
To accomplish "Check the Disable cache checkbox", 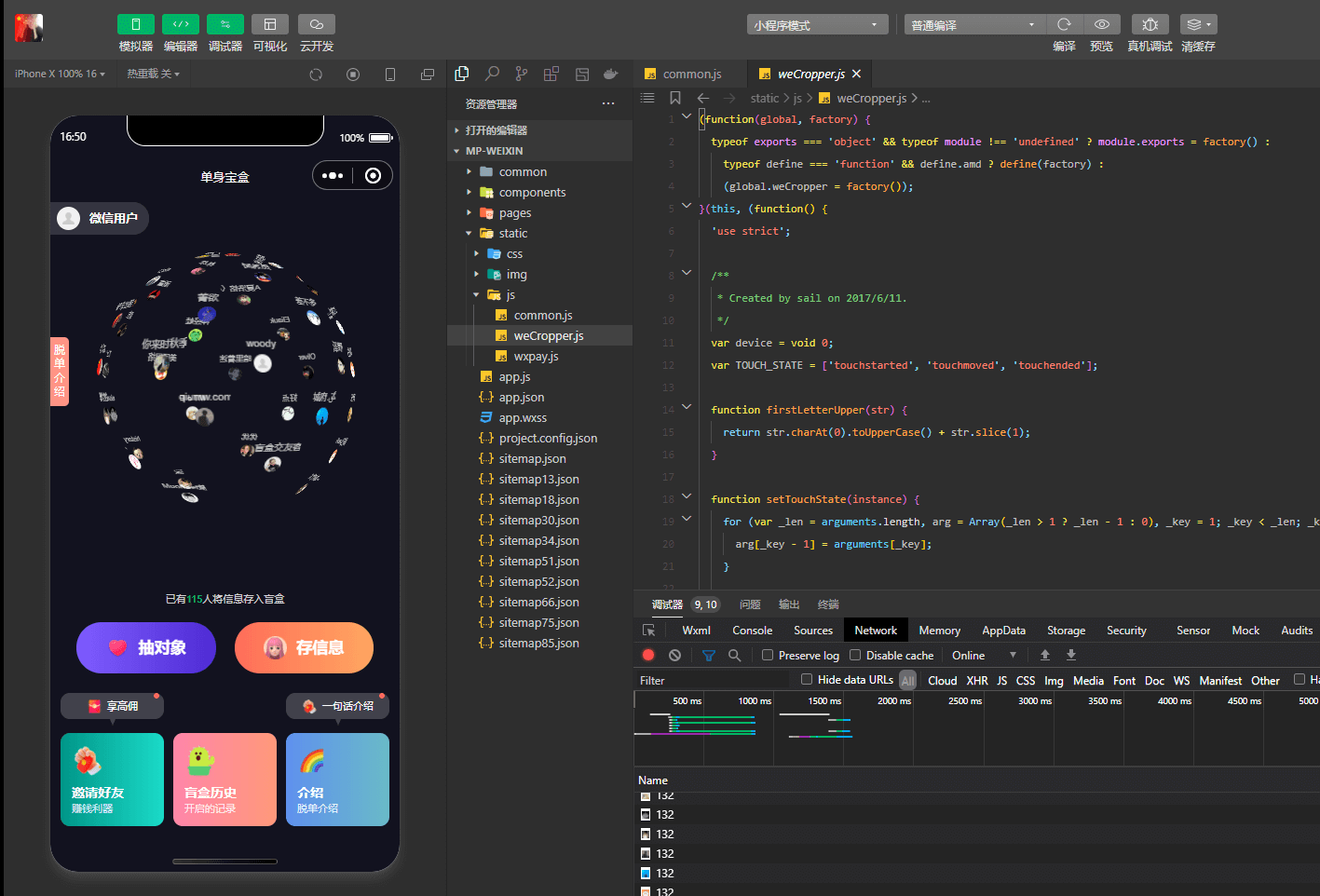I will point(855,655).
